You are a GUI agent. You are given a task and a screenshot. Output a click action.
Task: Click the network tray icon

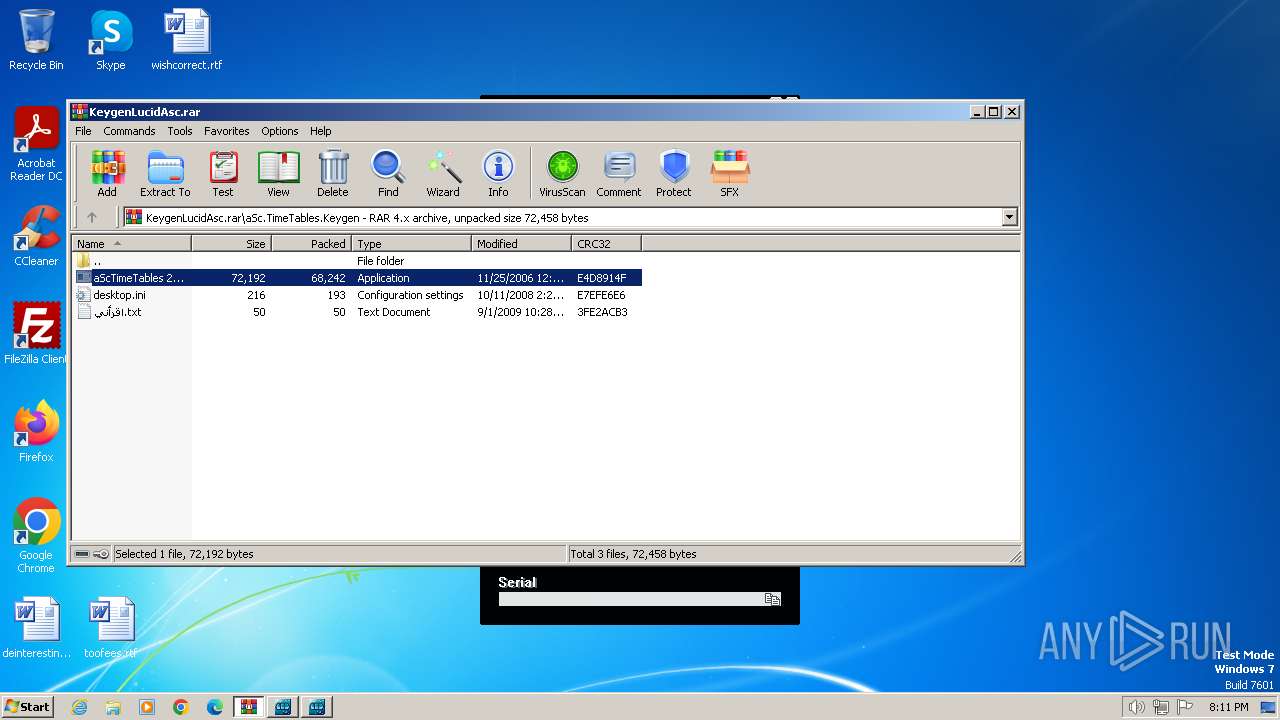coord(1159,707)
